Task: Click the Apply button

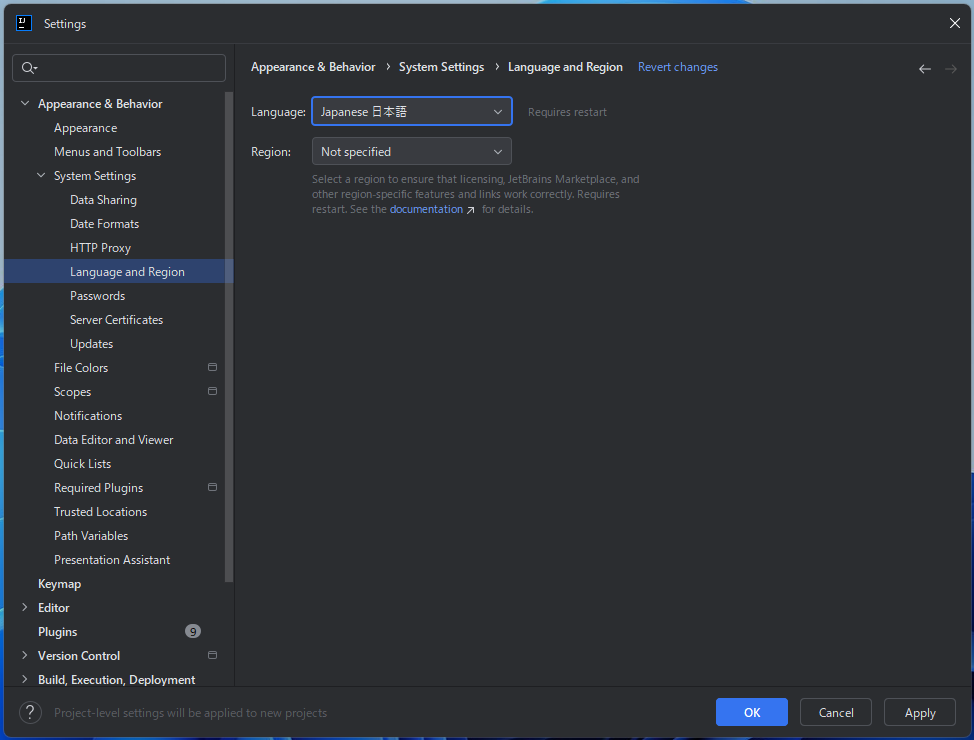Action: coord(919,712)
